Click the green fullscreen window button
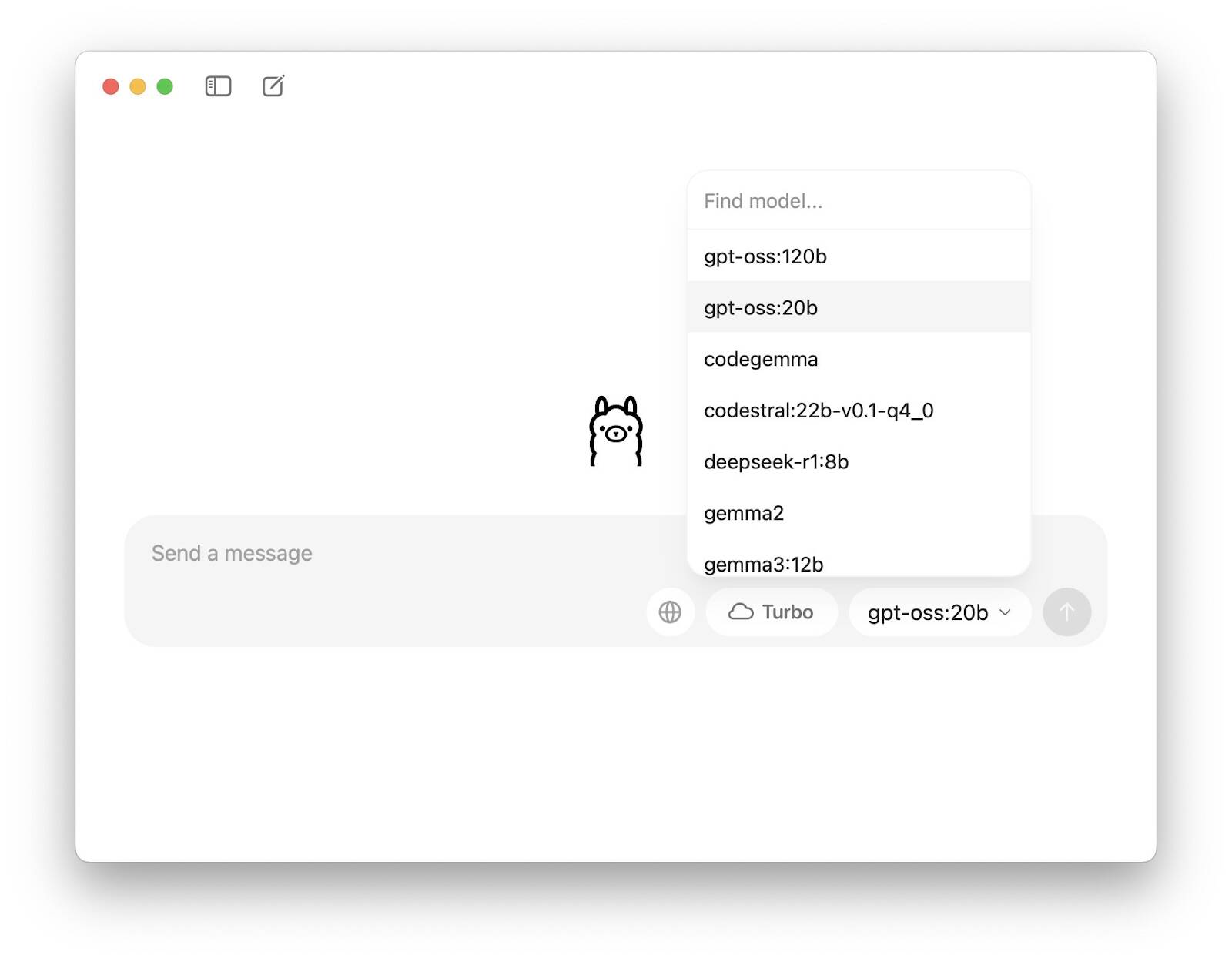This screenshot has height=962, width=1232. tap(165, 86)
